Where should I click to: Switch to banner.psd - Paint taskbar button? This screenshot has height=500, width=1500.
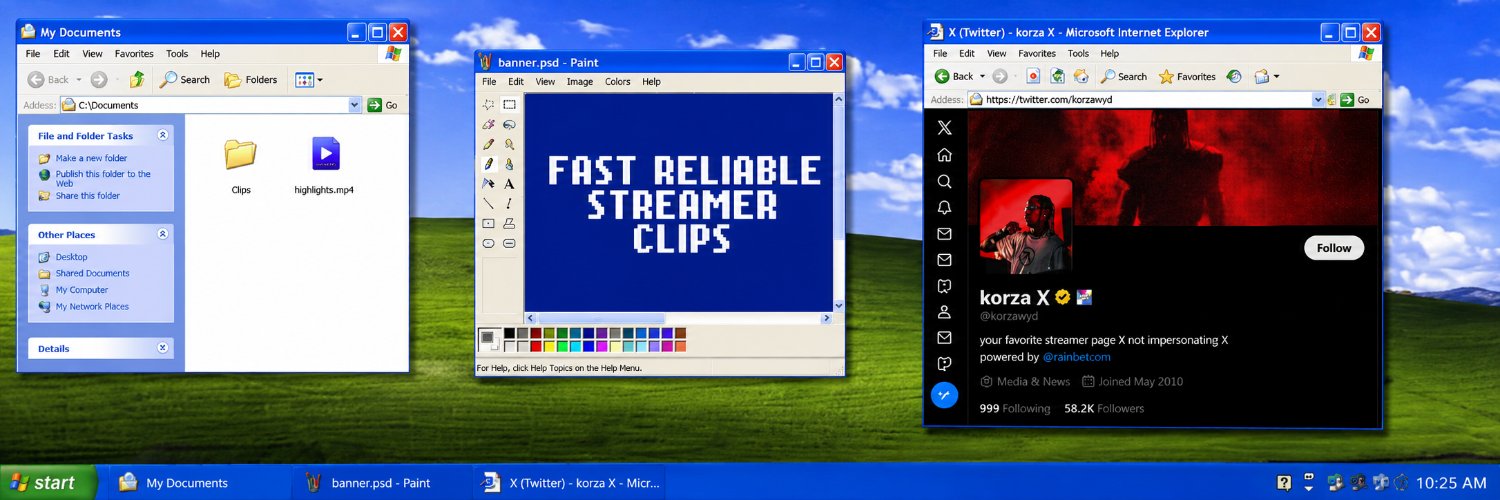[381, 483]
